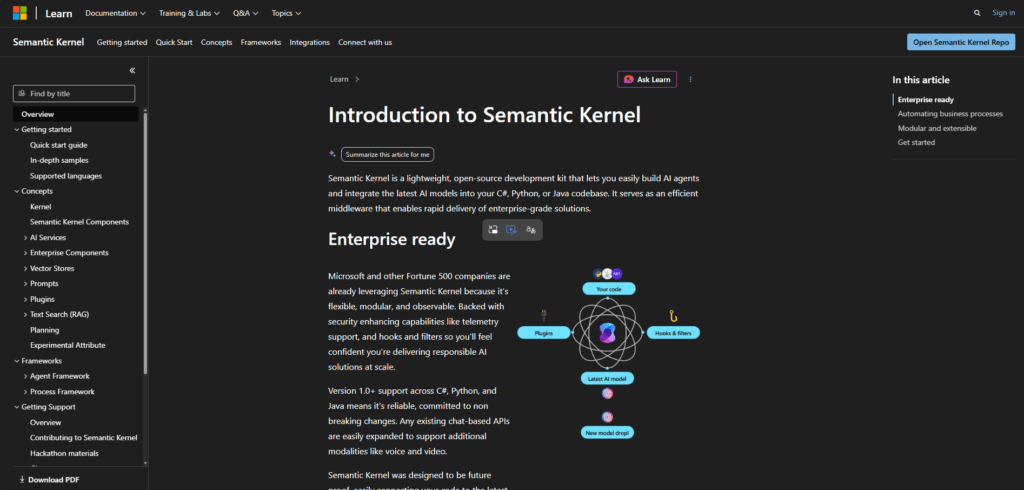1024x490 pixels.
Task: Click the Learn brand link in header
Action: 59,13
